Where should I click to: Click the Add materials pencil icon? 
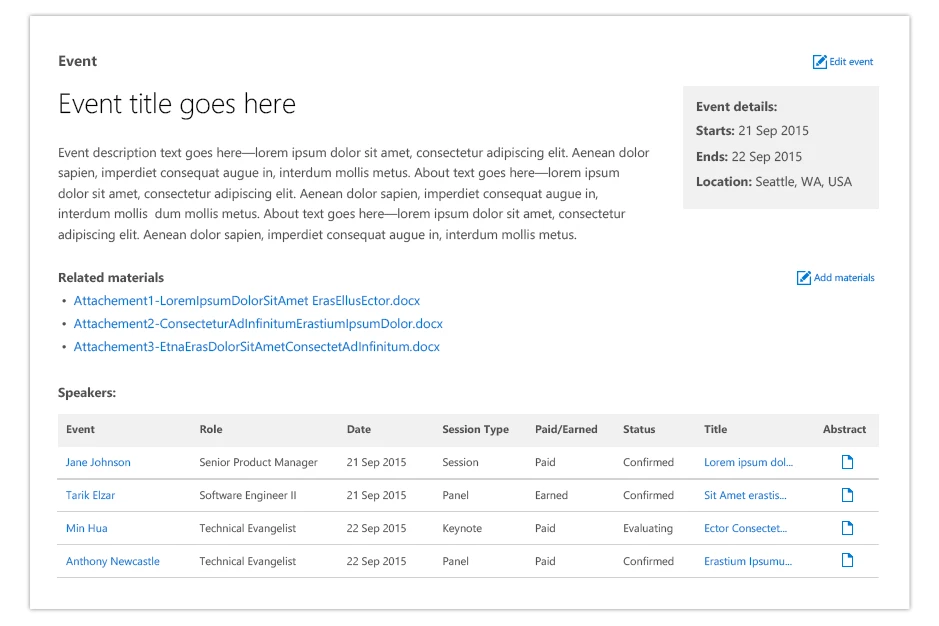coord(804,278)
